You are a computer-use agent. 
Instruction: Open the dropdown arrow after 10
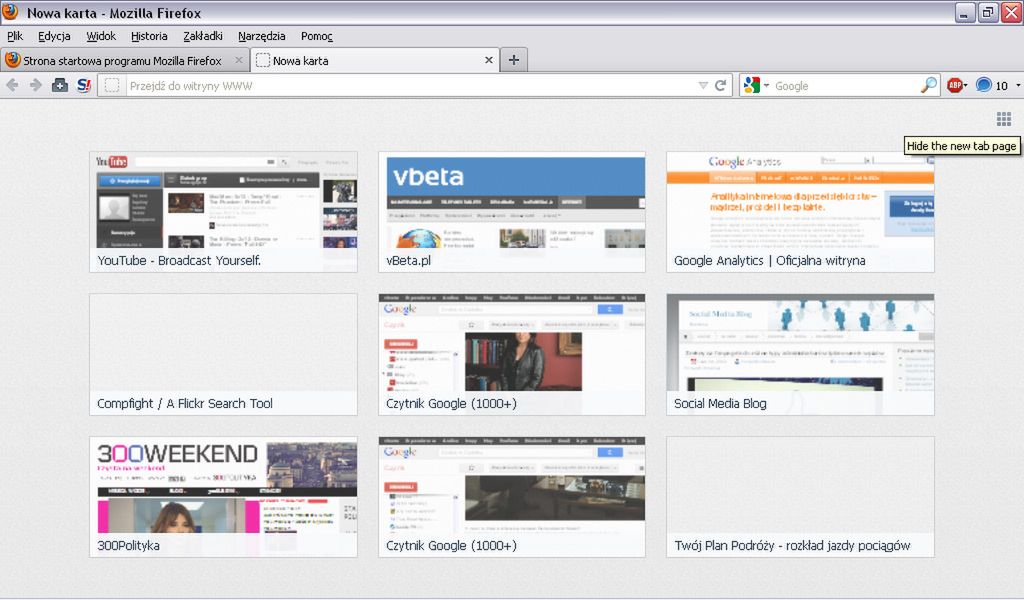1018,86
